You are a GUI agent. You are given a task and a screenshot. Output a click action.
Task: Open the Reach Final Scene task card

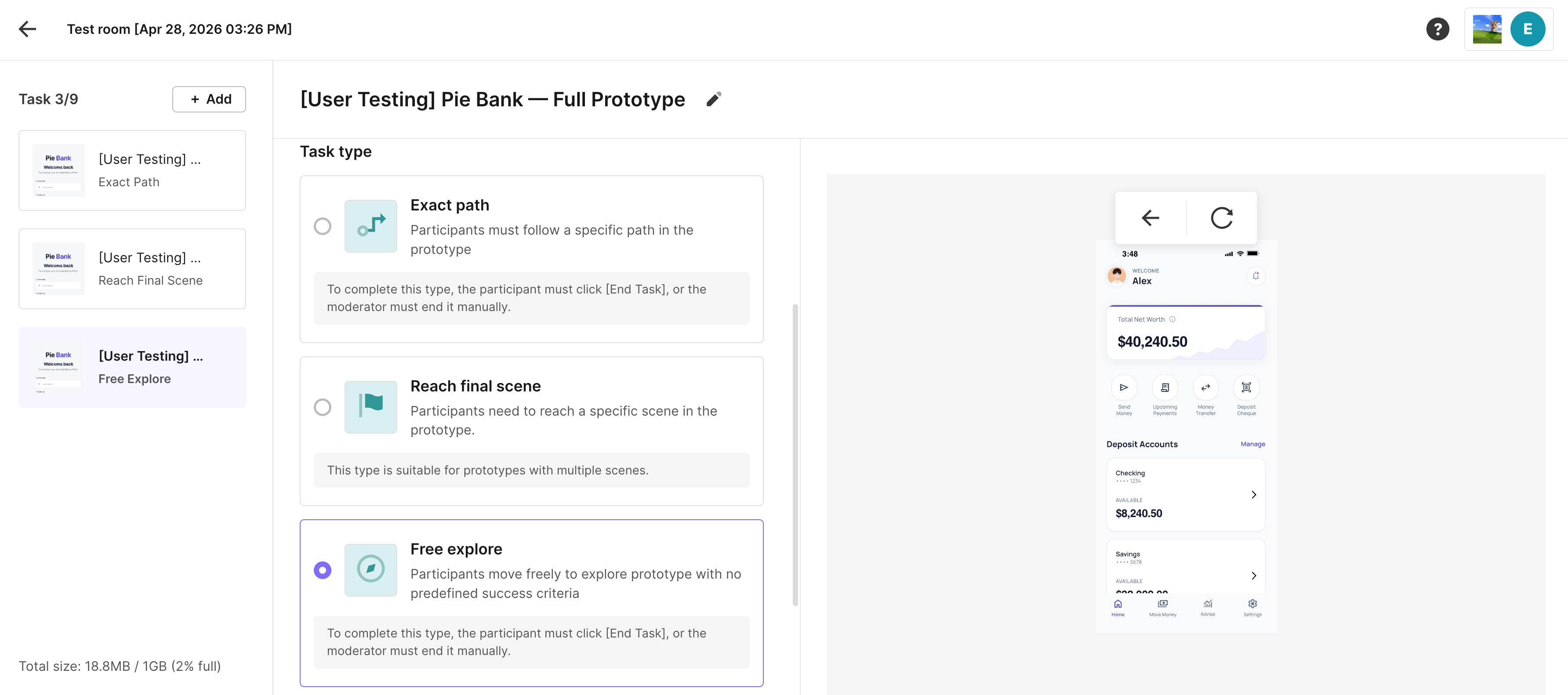tap(132, 268)
